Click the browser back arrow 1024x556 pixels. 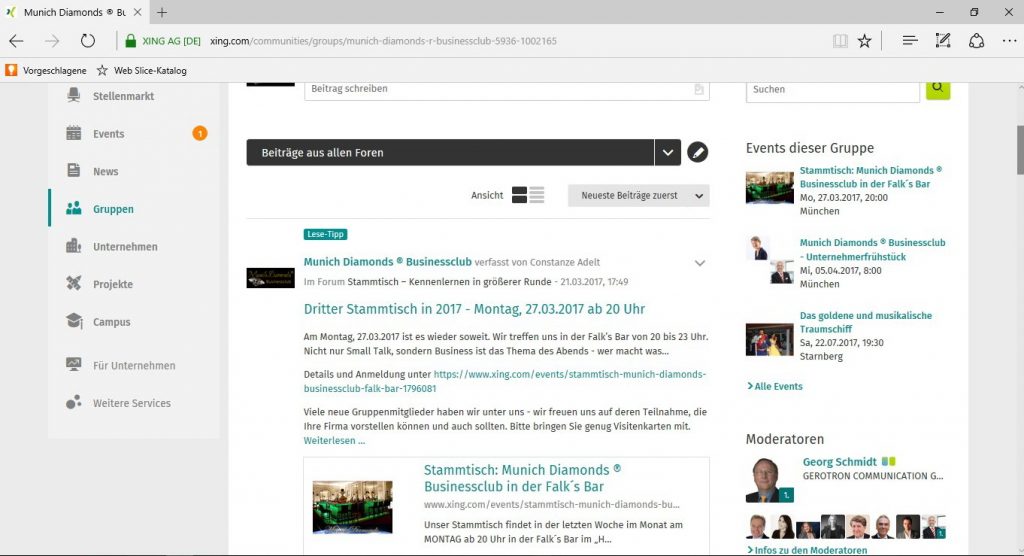click(16, 41)
